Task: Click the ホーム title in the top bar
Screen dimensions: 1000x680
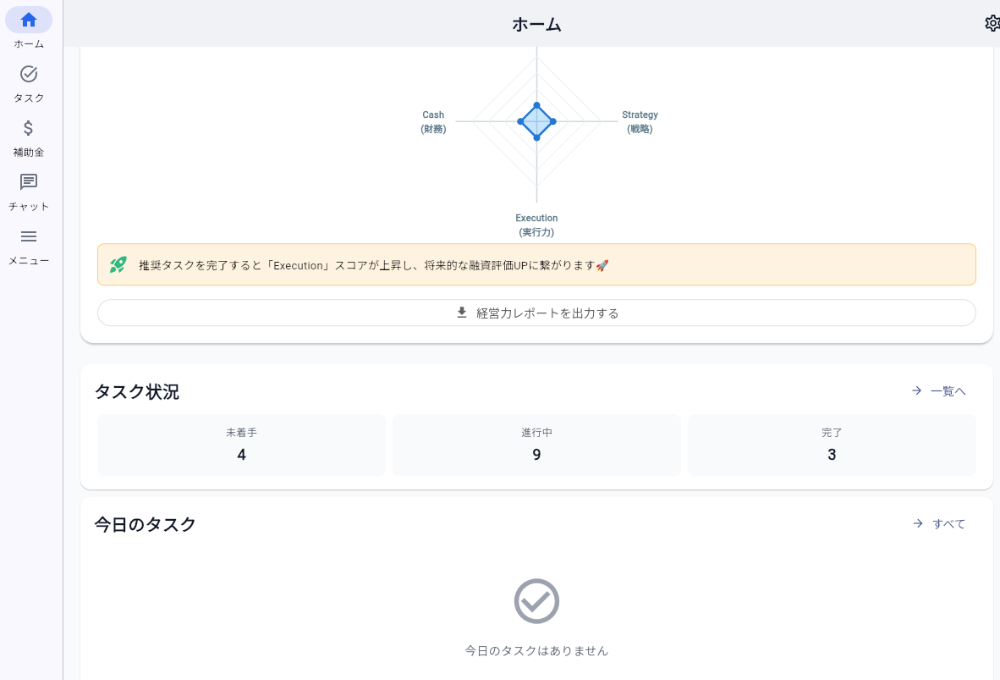Action: 536,24
